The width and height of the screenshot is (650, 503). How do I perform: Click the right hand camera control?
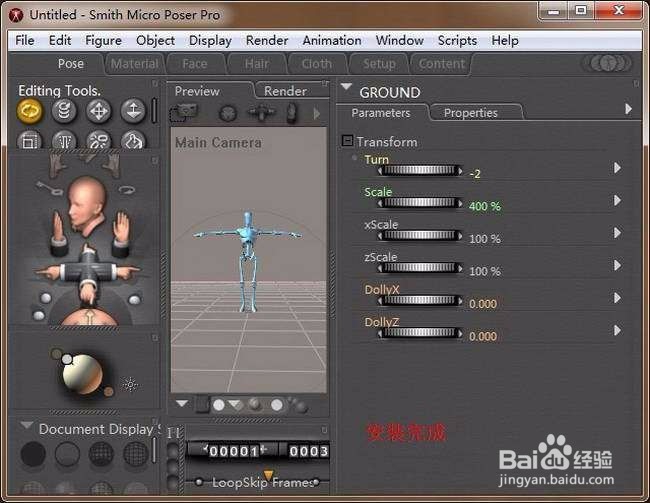pyautogui.click(x=121, y=233)
